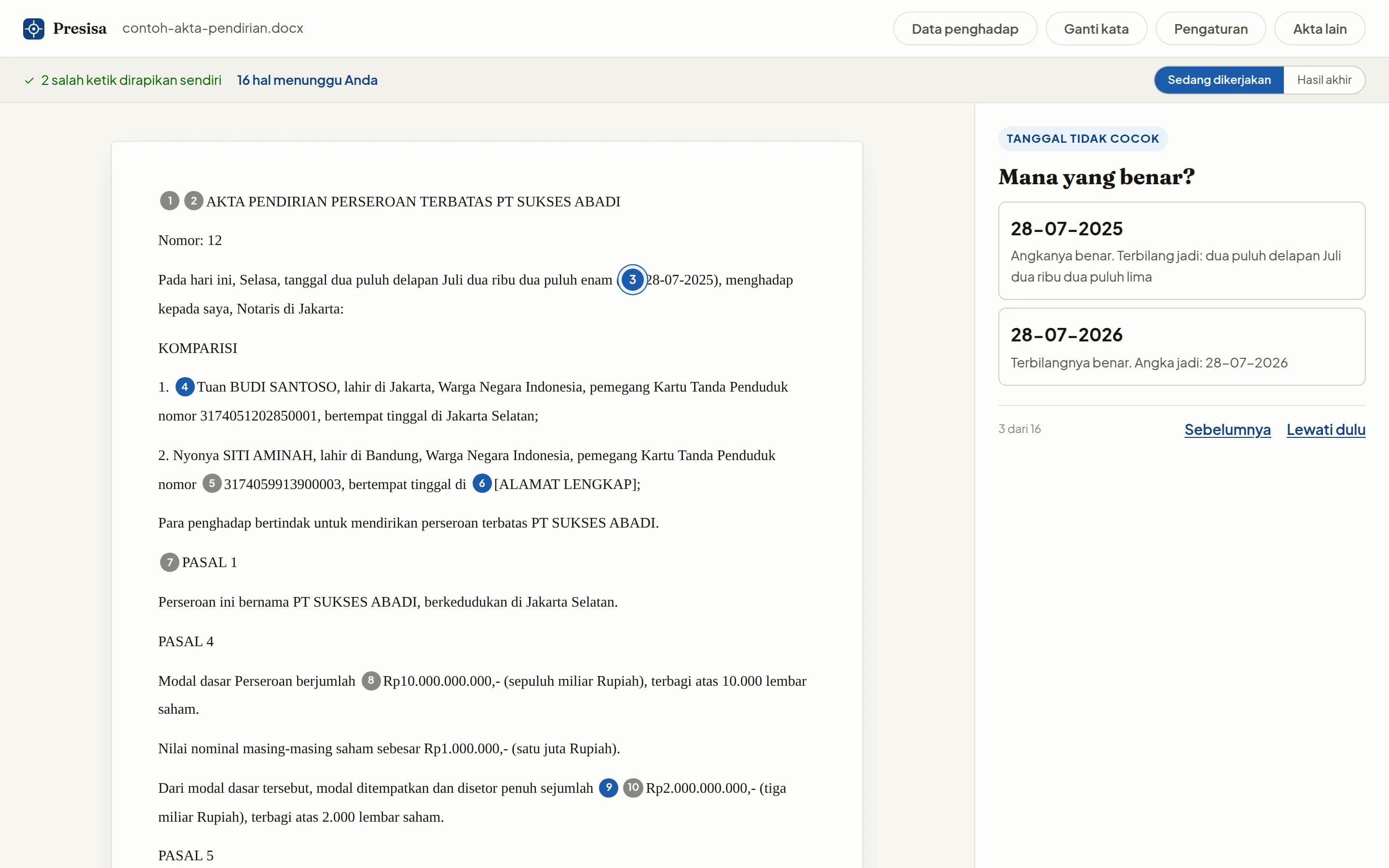Open issue marker 6 before ALAMAT LENGKAP
Screen dimensions: 1389x868
[x=481, y=483]
